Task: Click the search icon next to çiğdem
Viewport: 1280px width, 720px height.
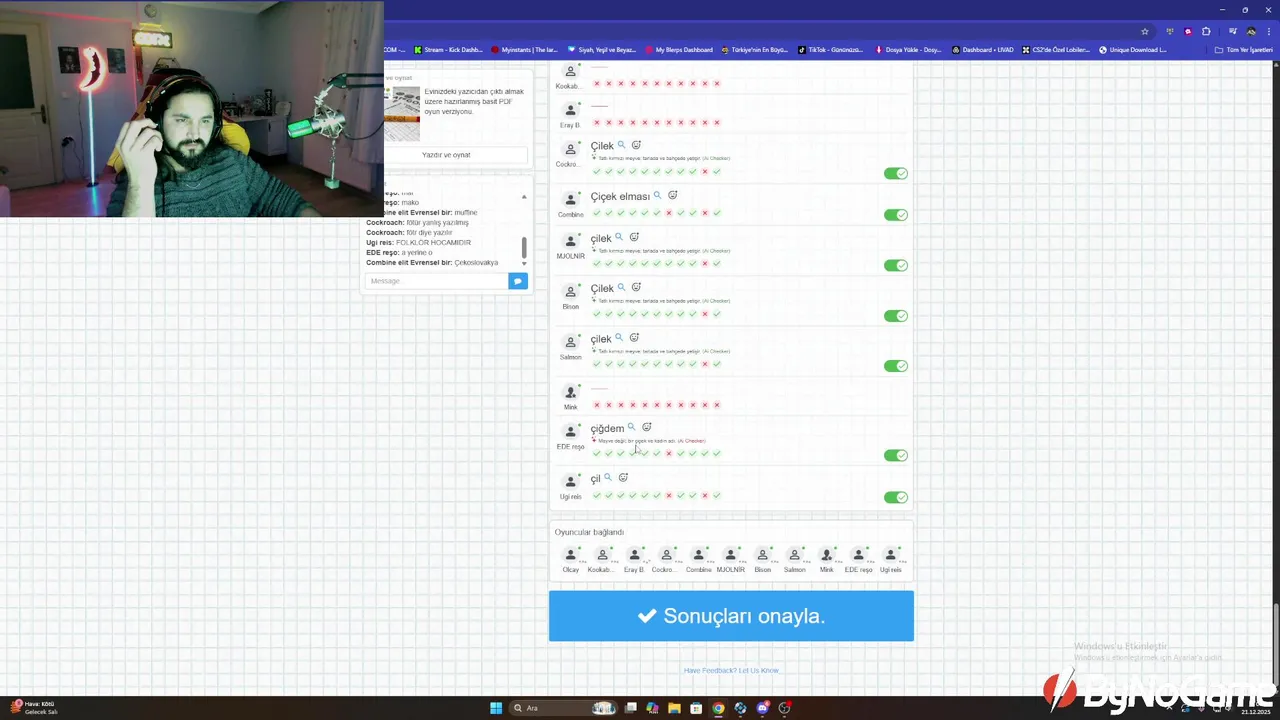Action: tap(631, 427)
